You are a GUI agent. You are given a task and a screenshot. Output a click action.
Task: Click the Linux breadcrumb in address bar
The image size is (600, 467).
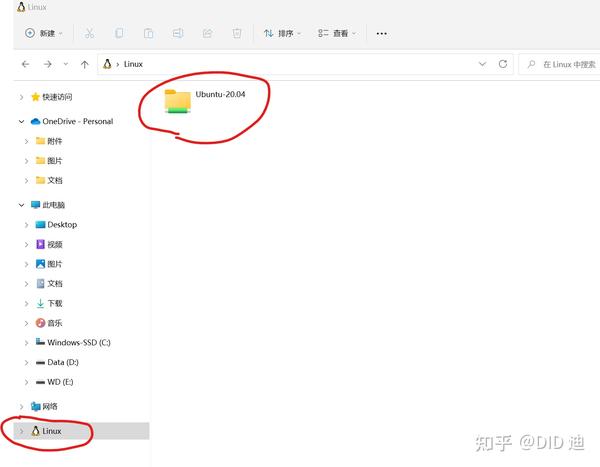133,64
